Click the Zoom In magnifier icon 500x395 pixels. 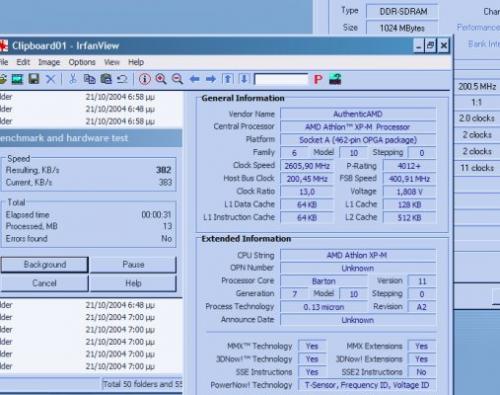(161, 79)
